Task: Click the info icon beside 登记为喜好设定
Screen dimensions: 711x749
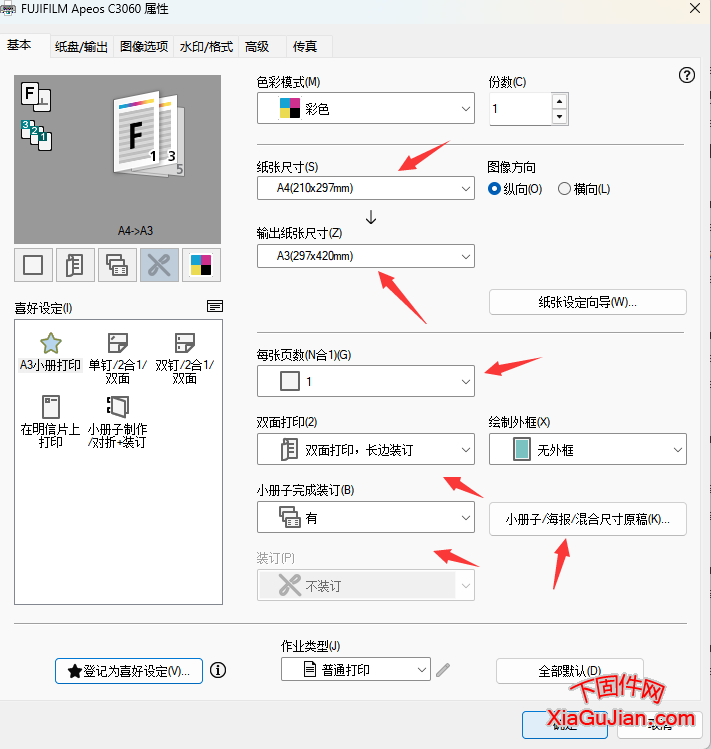Action: [x=218, y=670]
